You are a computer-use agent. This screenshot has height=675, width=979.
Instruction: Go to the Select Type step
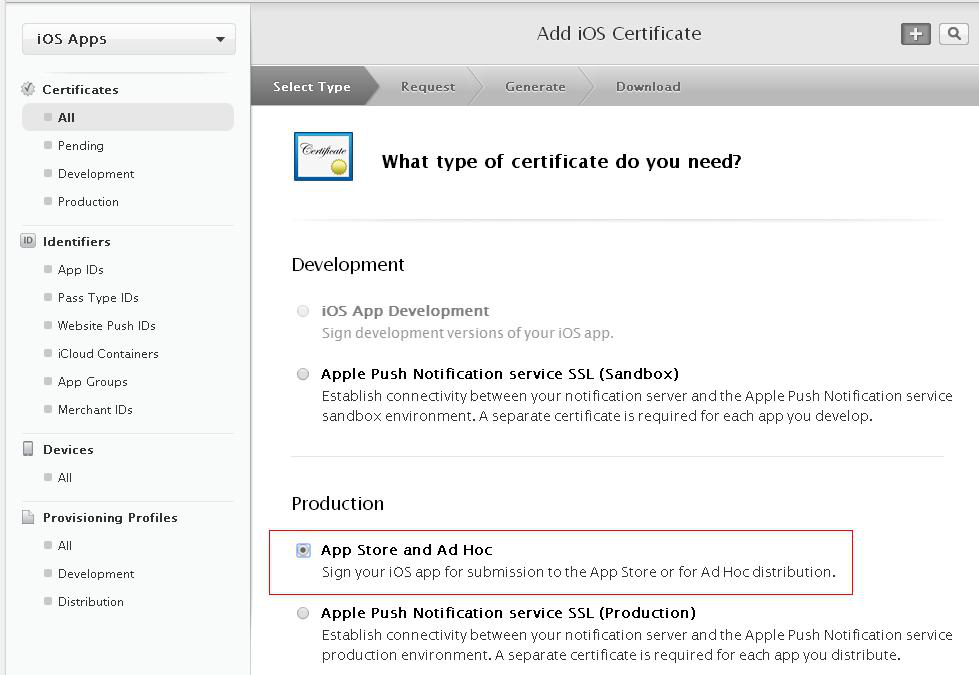pos(312,87)
